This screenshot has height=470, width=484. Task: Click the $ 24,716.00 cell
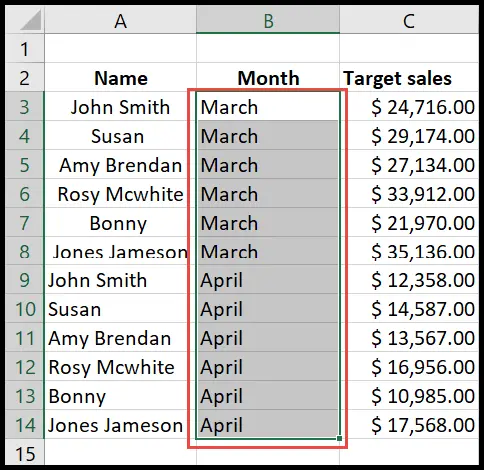point(409,106)
